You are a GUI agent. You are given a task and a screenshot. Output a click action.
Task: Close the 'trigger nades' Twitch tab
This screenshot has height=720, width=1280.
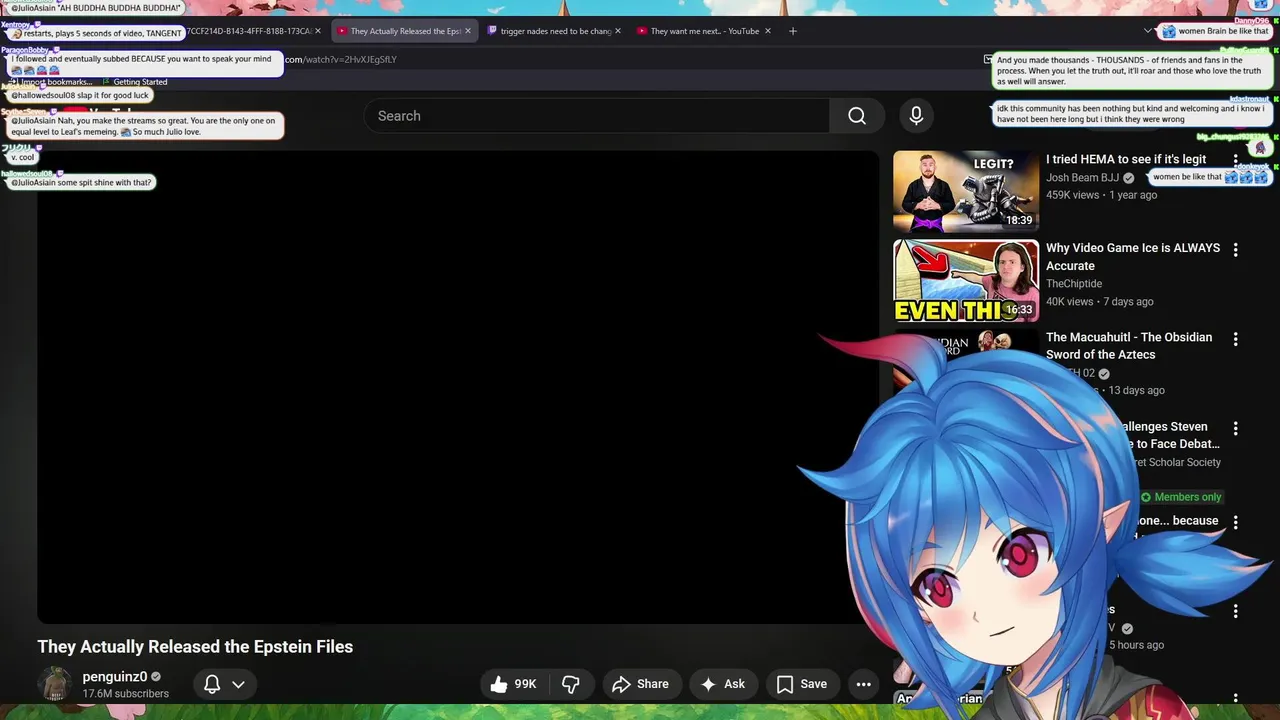617,31
